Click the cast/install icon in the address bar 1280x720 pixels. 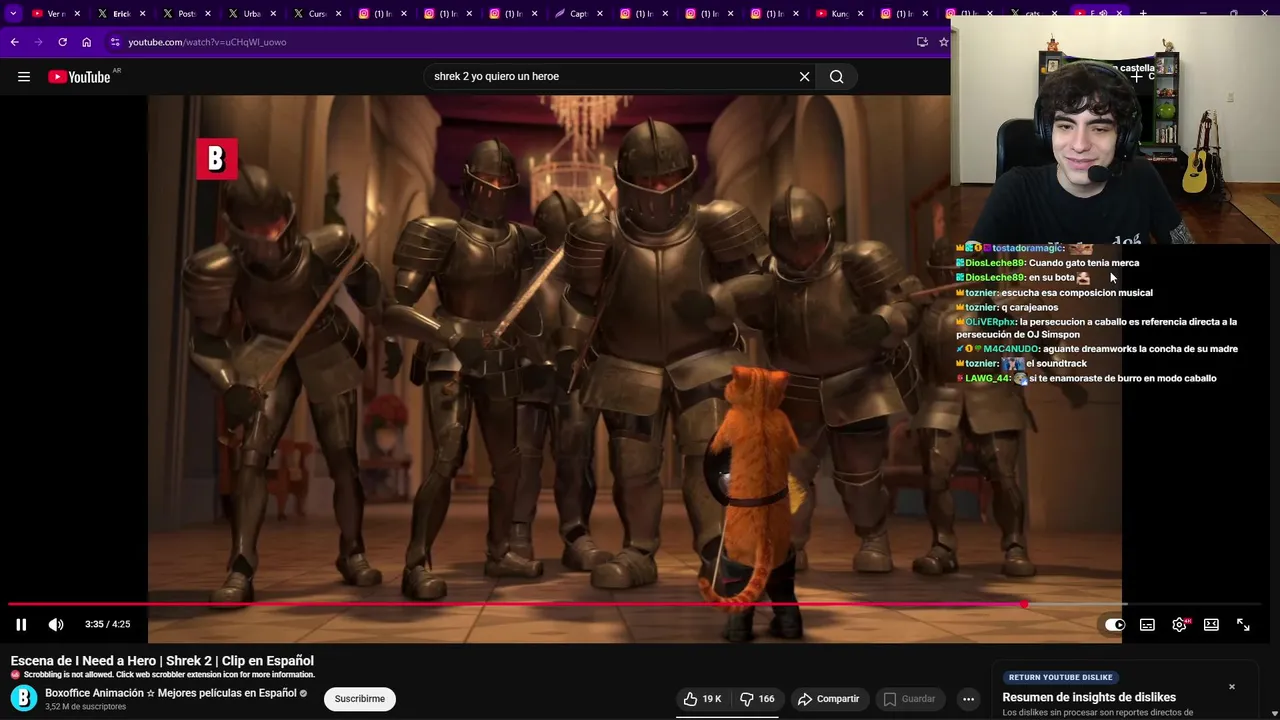(x=922, y=42)
